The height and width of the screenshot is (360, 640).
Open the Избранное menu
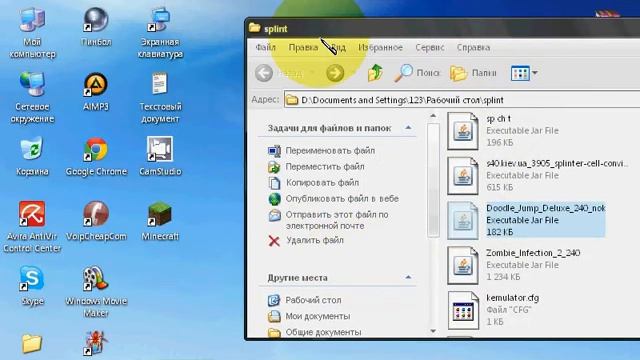380,47
